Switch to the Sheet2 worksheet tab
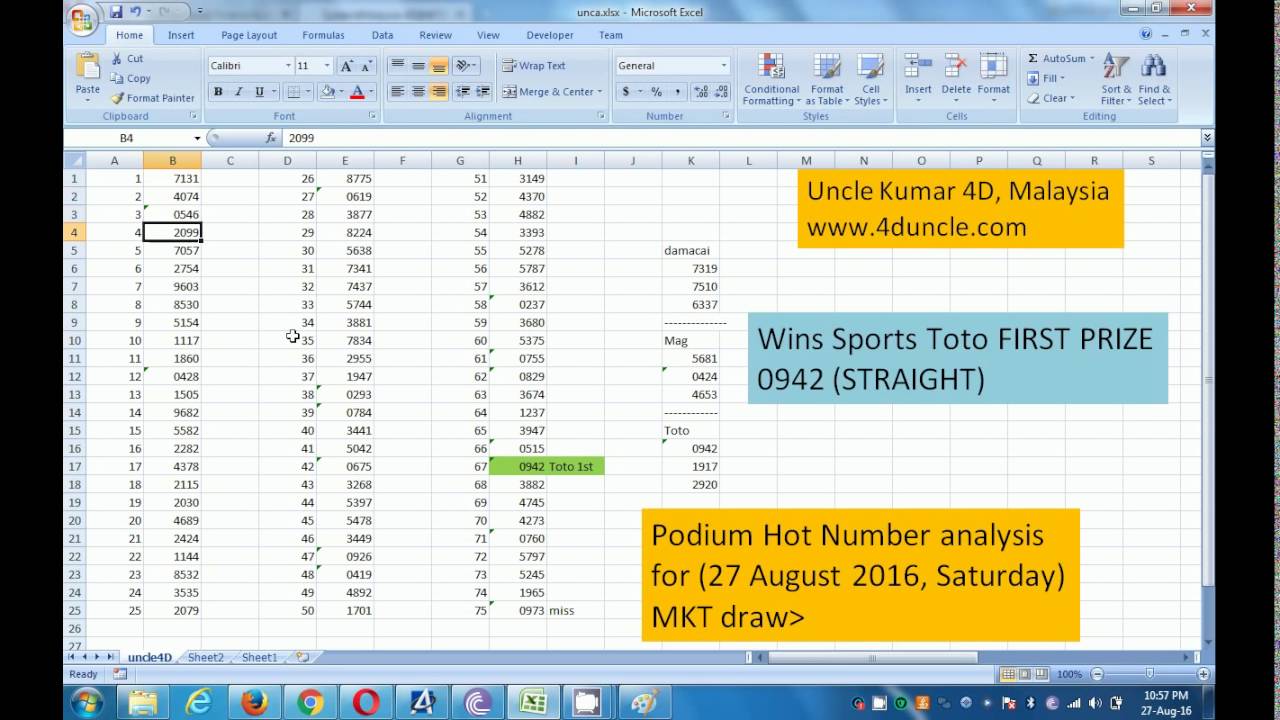 (206, 657)
